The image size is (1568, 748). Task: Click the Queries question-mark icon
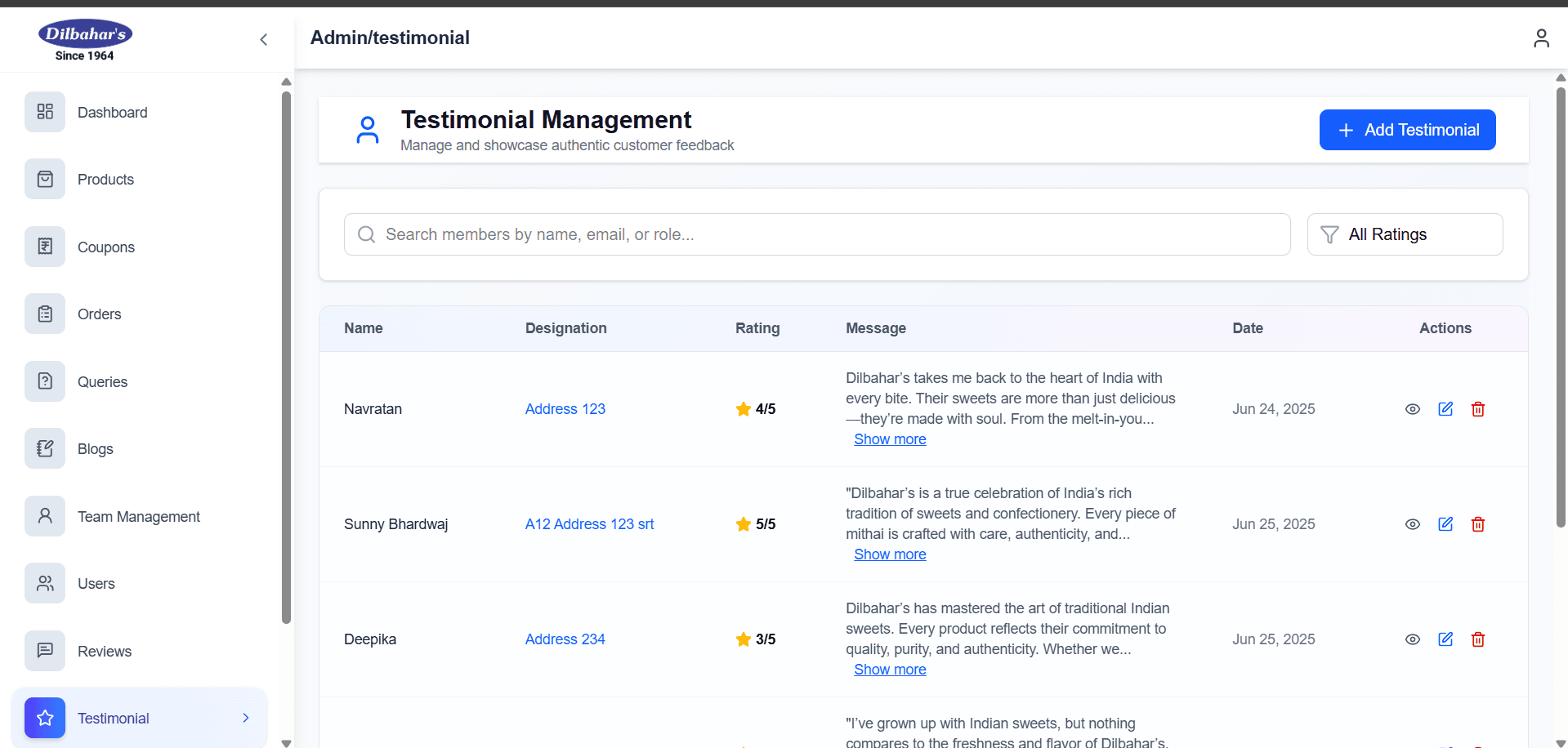[45, 381]
